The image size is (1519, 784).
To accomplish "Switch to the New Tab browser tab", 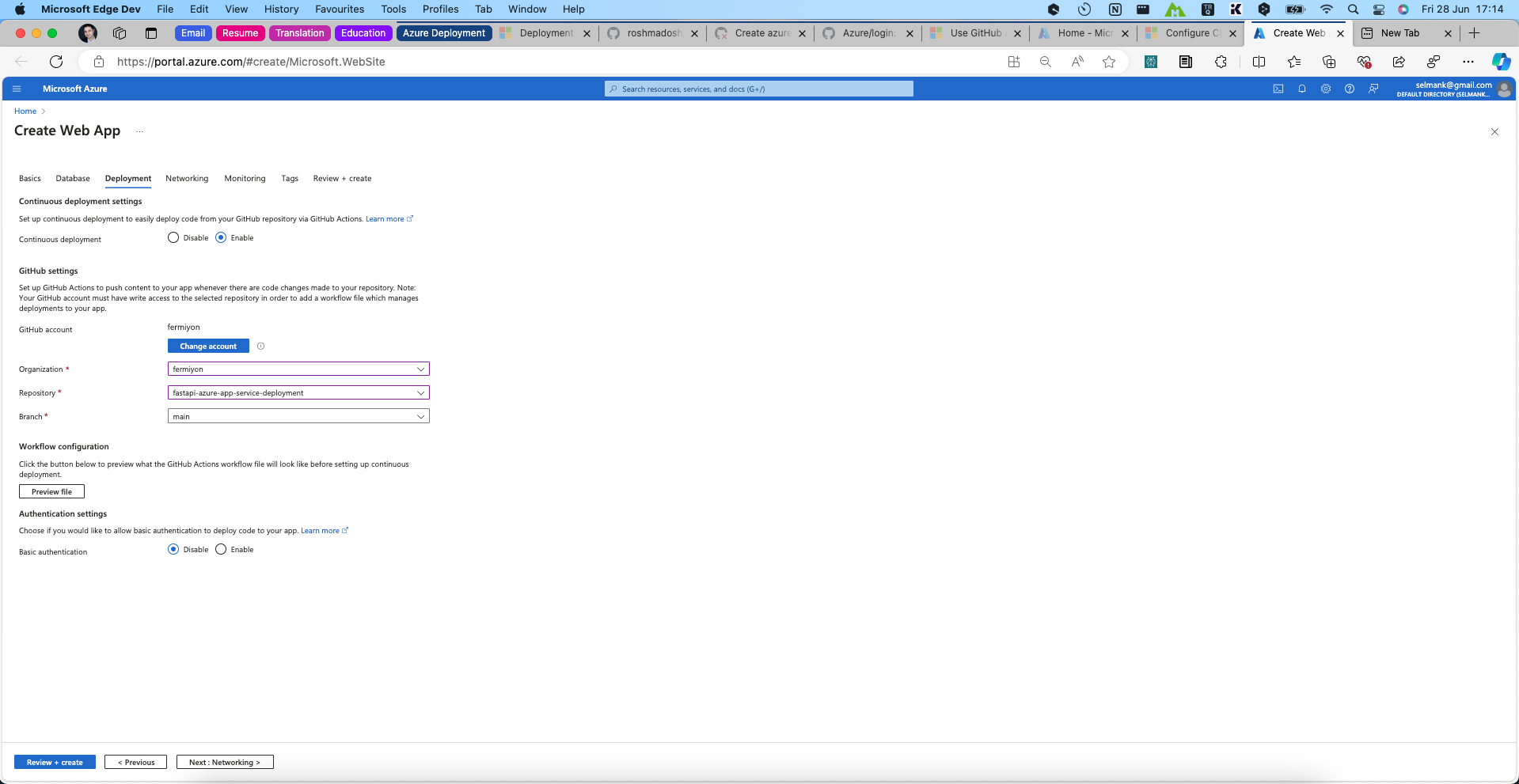I will click(x=1399, y=33).
